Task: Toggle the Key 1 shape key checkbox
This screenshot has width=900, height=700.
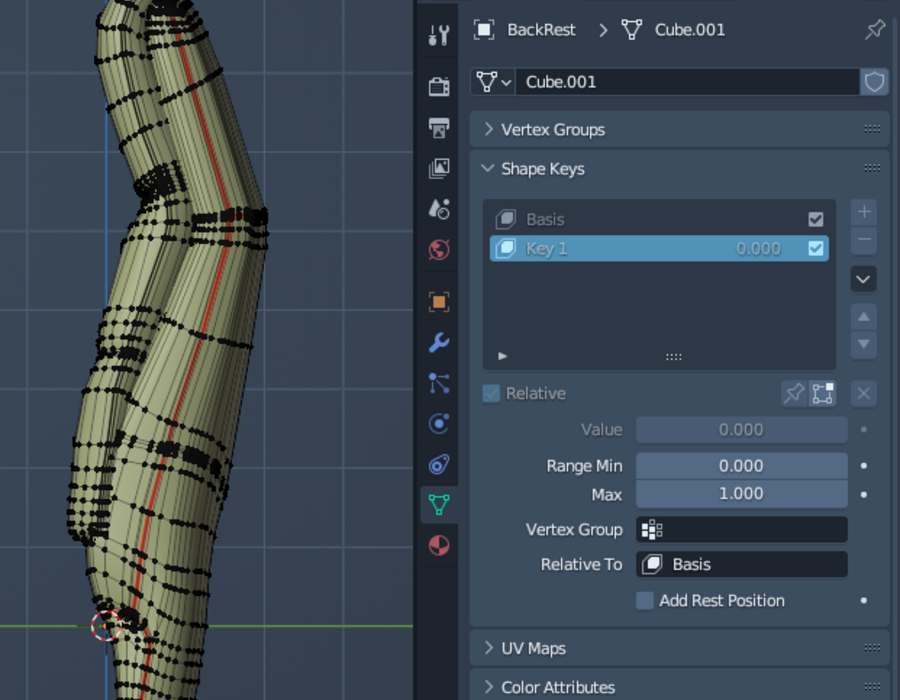Action: point(816,248)
